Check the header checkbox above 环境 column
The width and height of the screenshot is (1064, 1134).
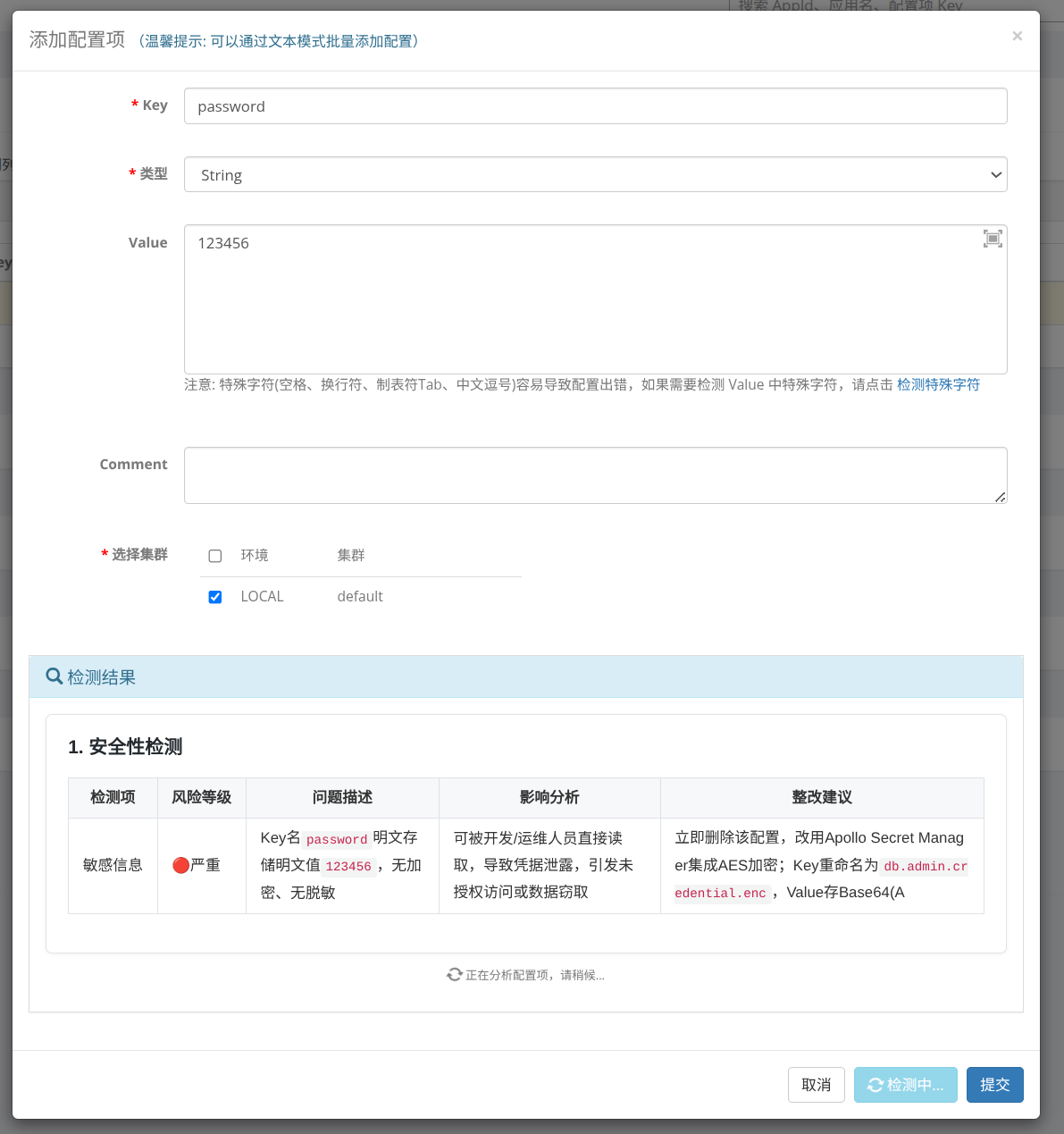pyautogui.click(x=214, y=555)
